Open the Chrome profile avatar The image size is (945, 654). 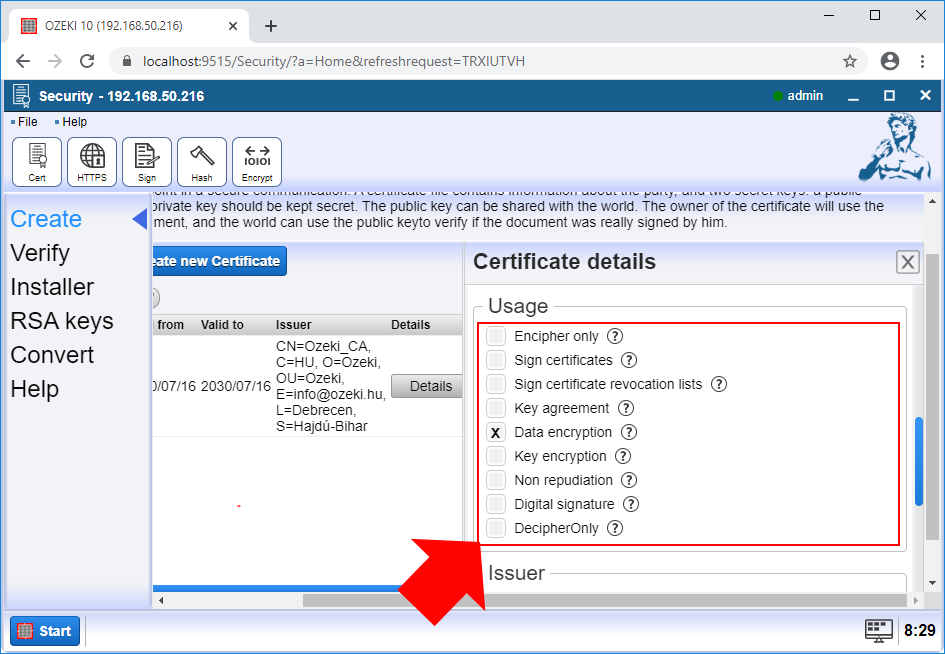pyautogui.click(x=890, y=61)
